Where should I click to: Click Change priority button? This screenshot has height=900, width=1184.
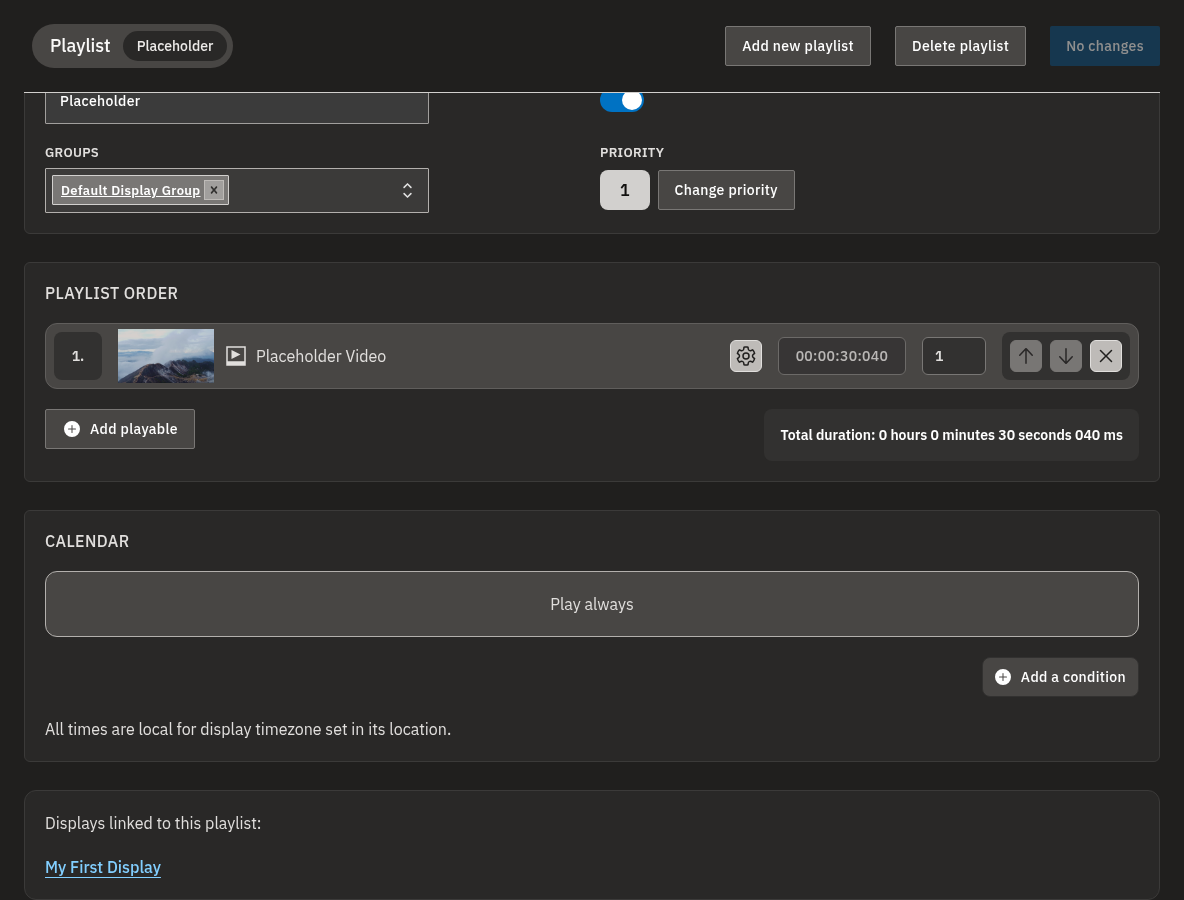[726, 190]
